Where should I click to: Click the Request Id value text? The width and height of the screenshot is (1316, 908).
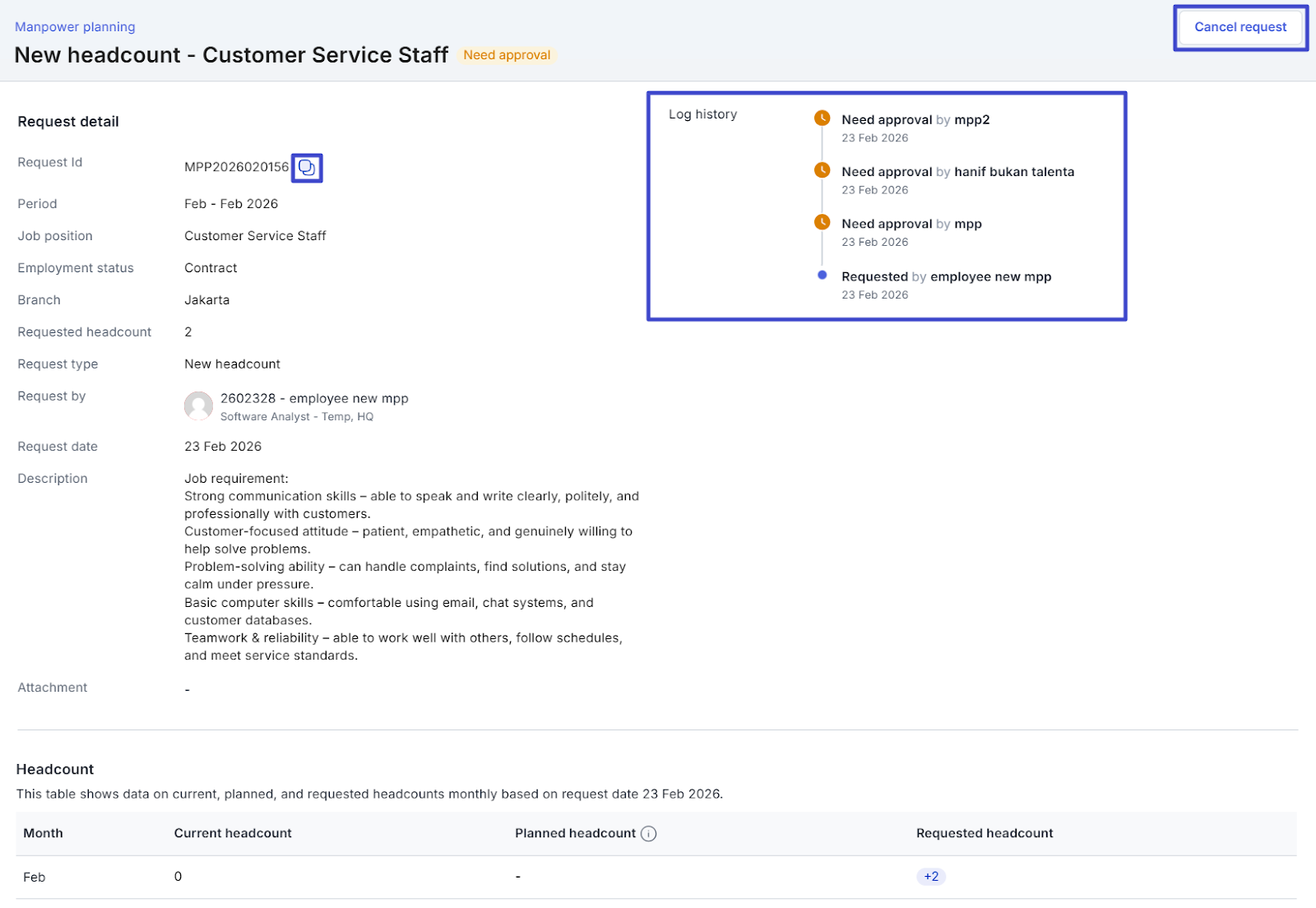coord(236,167)
